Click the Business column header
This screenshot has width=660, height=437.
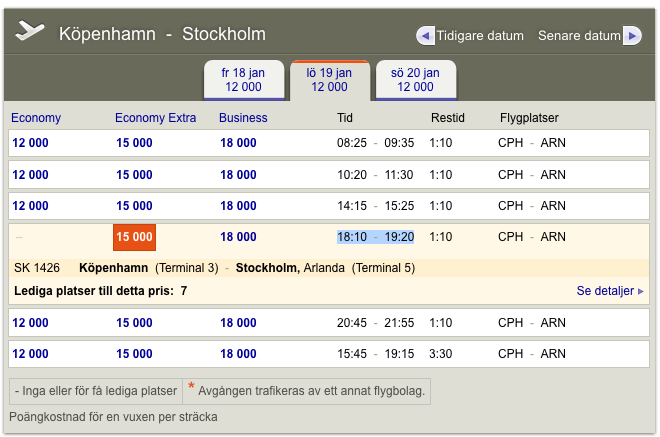pyautogui.click(x=244, y=118)
